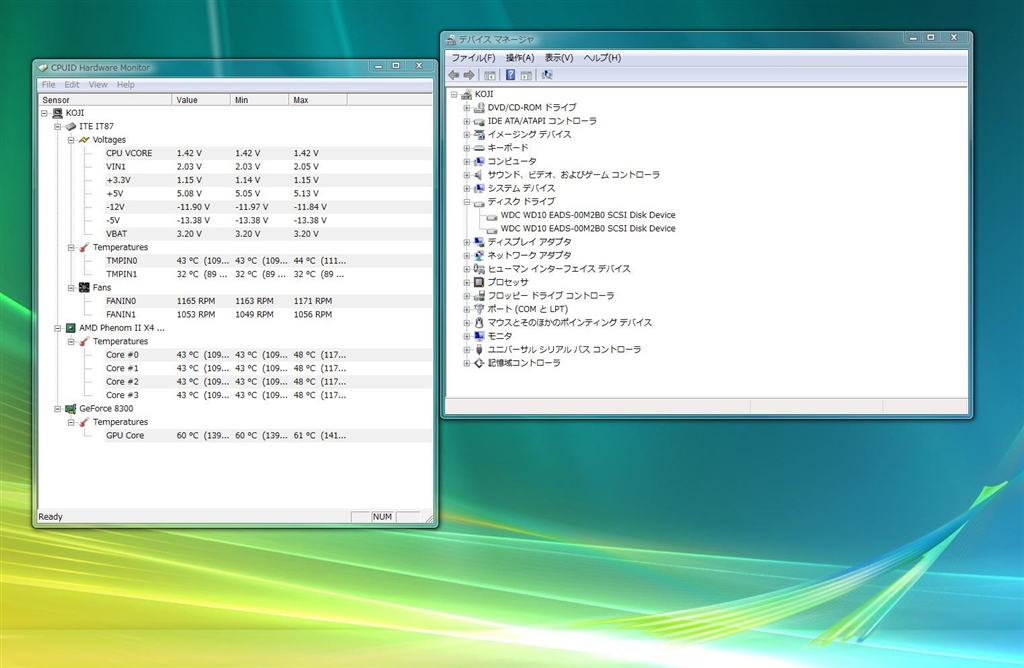This screenshot has height=668, width=1024.
Task: Expand the ディスプレイ アダプタ node
Action: click(466, 242)
